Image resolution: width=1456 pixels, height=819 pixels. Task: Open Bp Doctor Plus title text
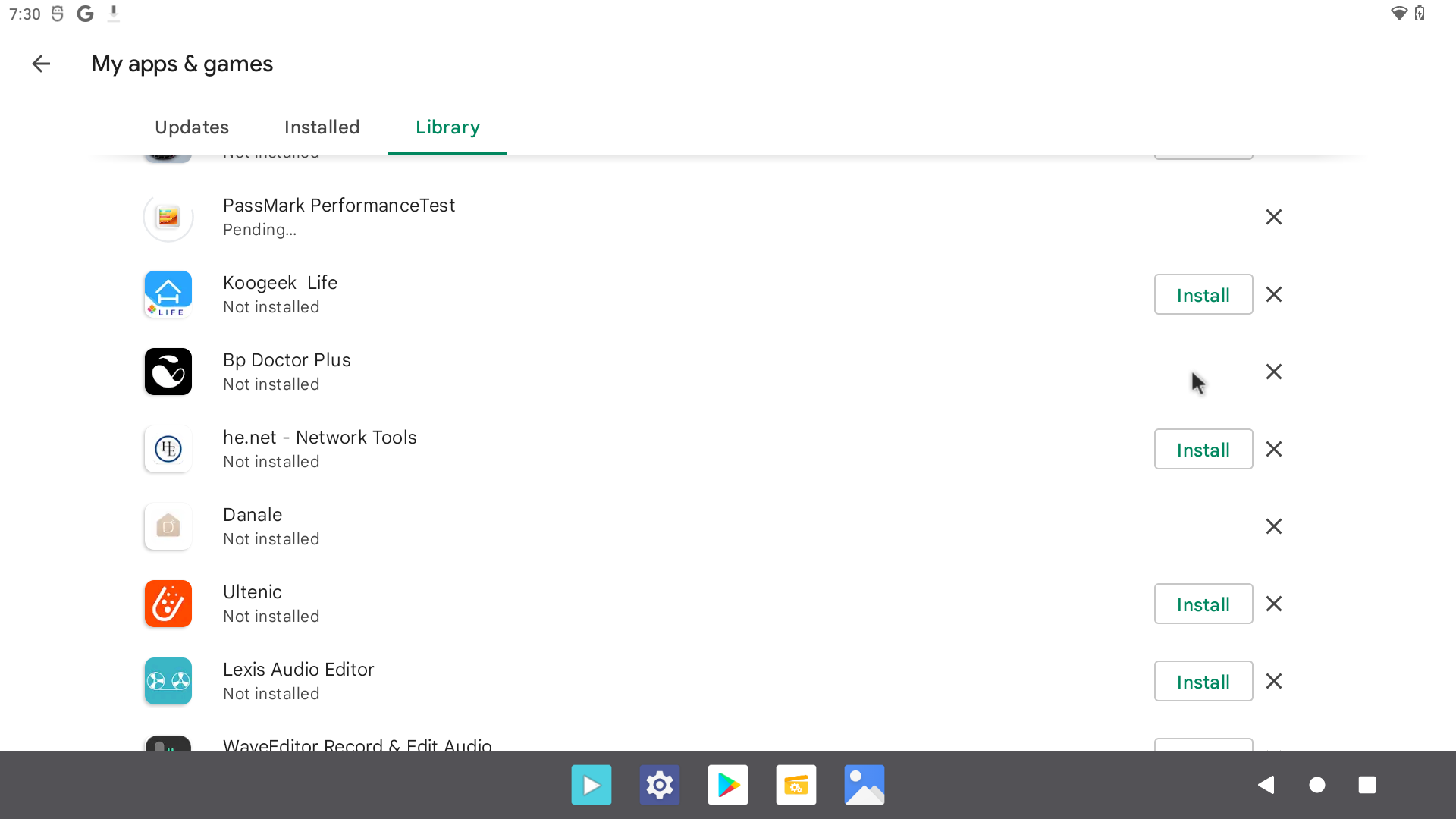coord(287,360)
